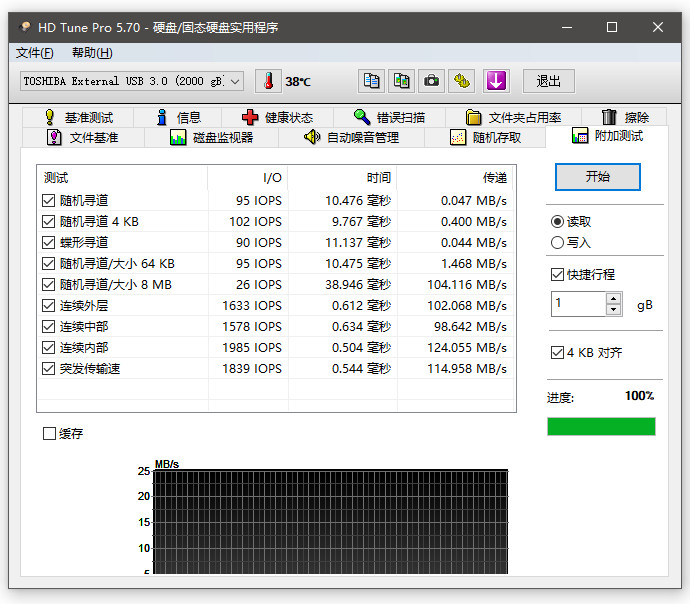Click the purple down-arrow minimize-to-tray icon
This screenshot has height=604, width=690.
click(496, 81)
